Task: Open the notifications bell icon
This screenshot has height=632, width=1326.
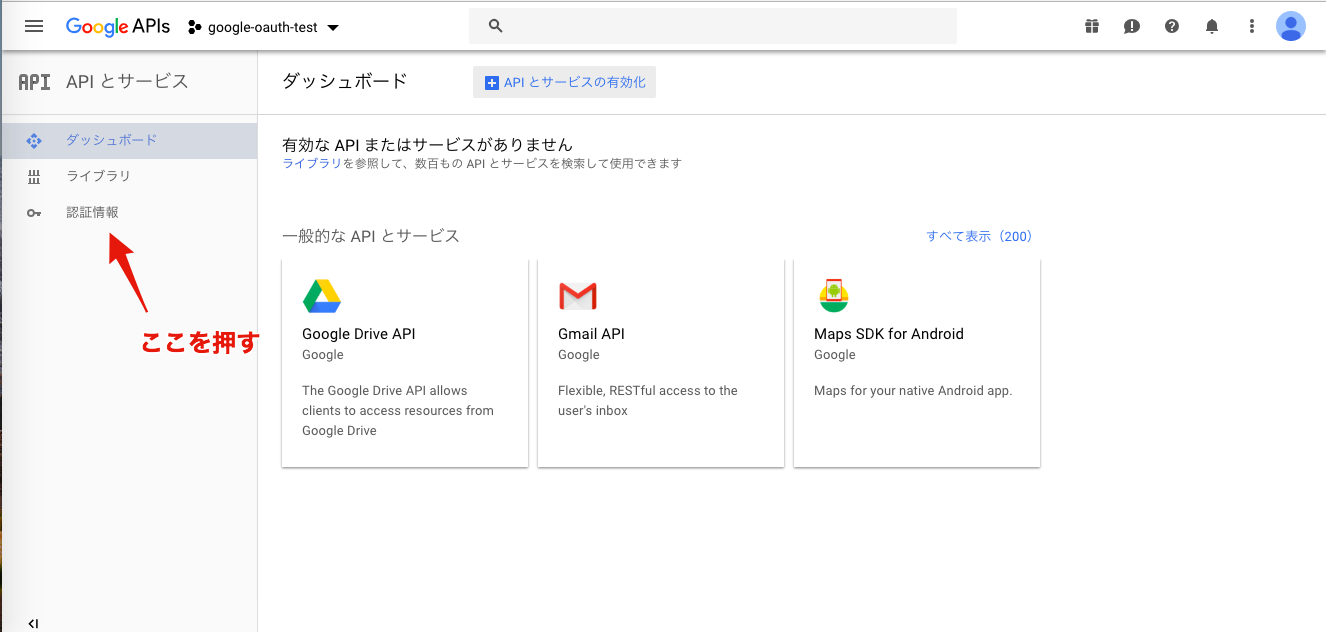Action: [x=1211, y=26]
